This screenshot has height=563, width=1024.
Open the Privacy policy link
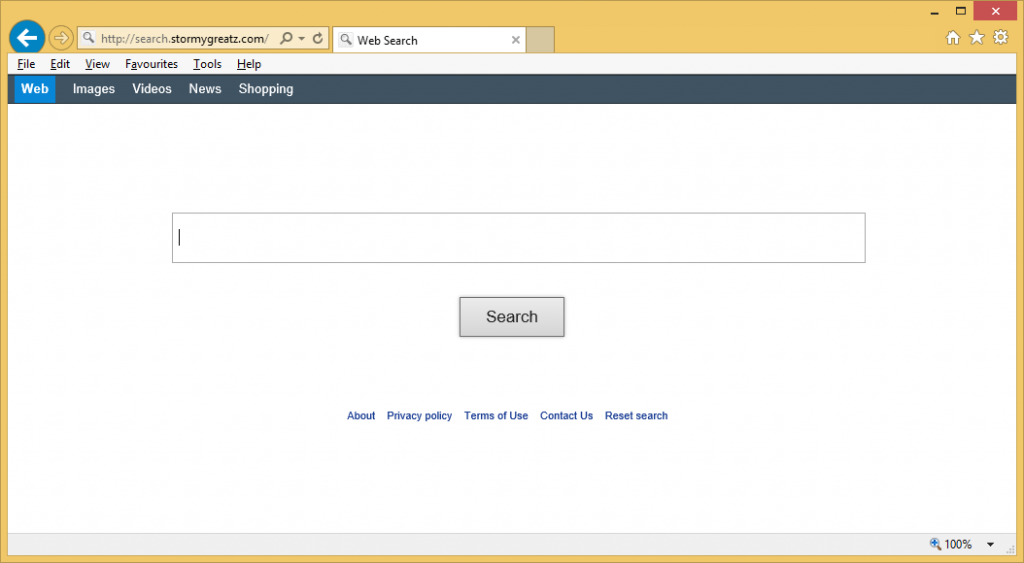[x=419, y=416]
